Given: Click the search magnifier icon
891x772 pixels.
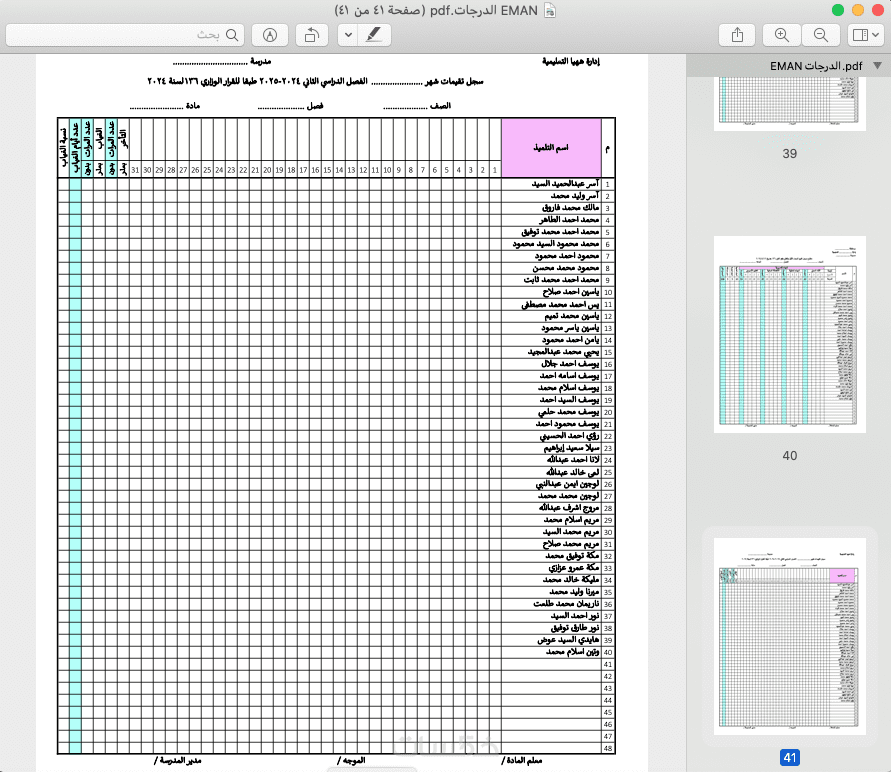Looking at the screenshot, I should point(232,35).
